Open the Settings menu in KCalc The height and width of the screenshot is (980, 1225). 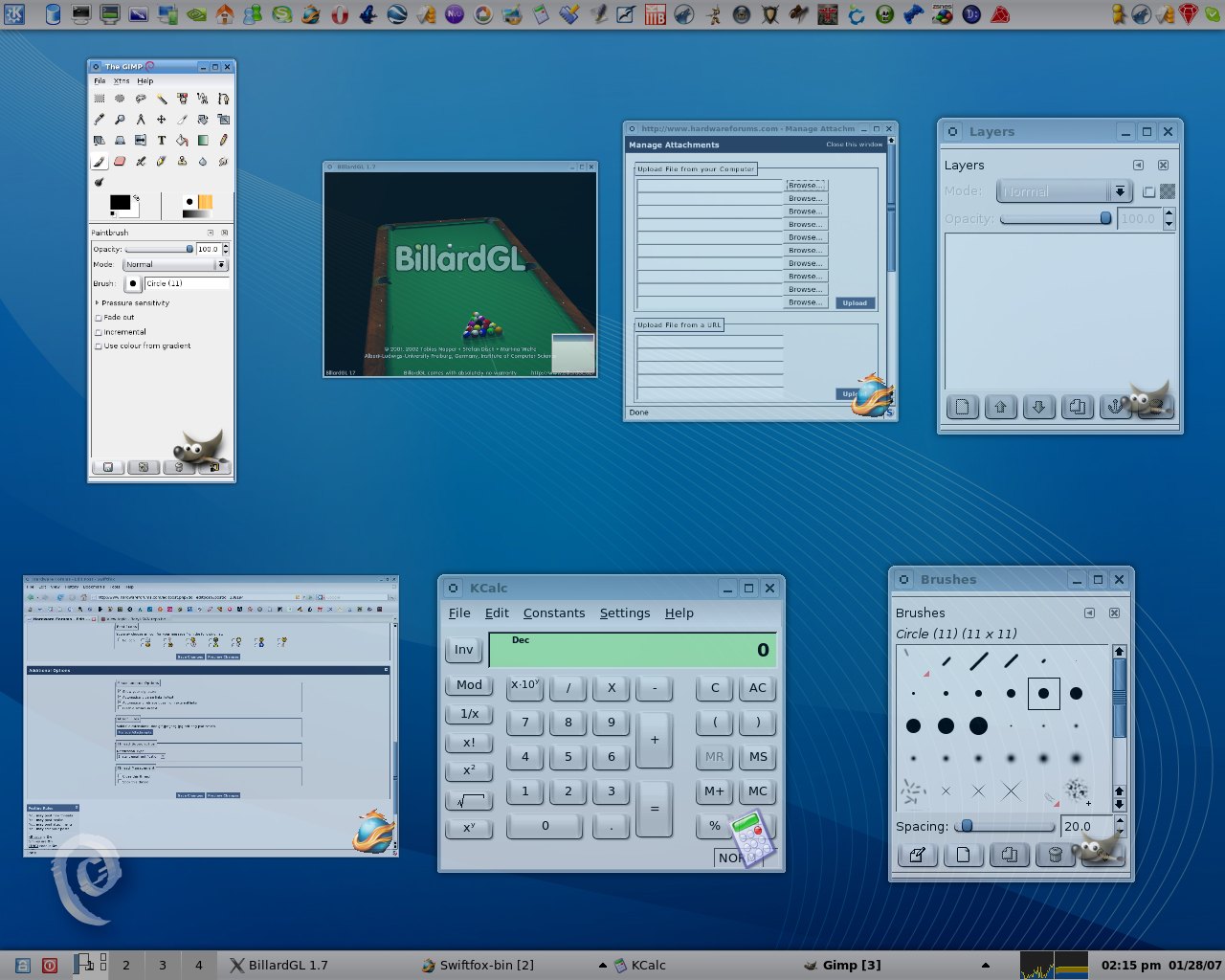pos(625,612)
